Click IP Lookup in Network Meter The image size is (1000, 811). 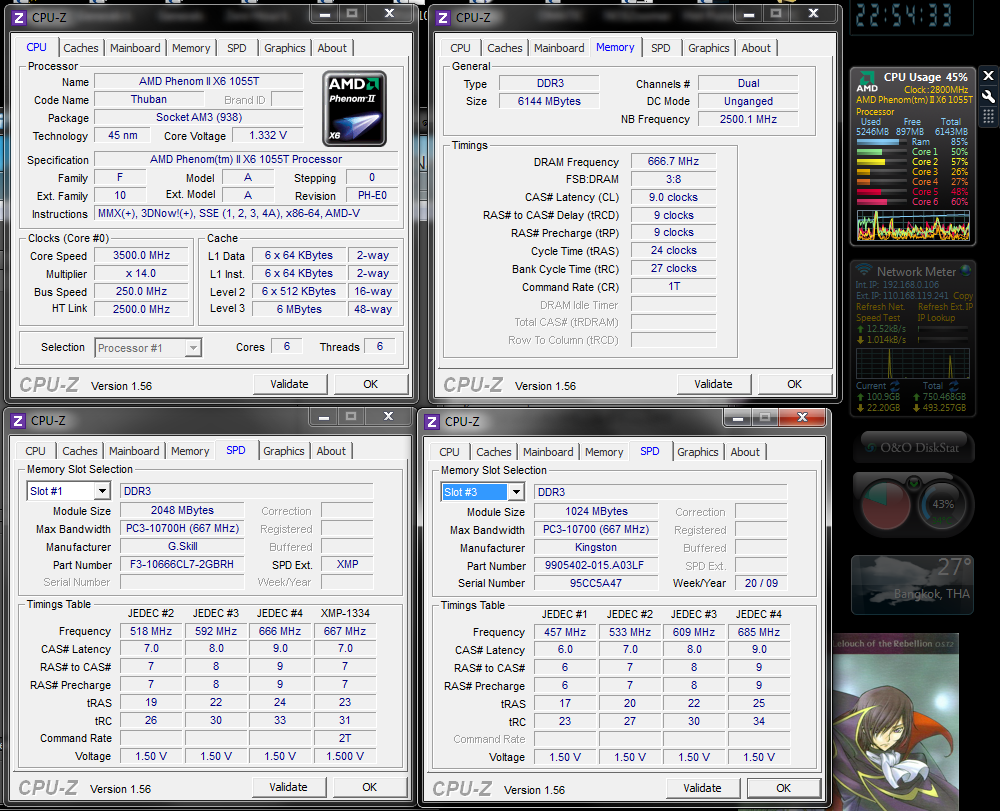[x=936, y=318]
